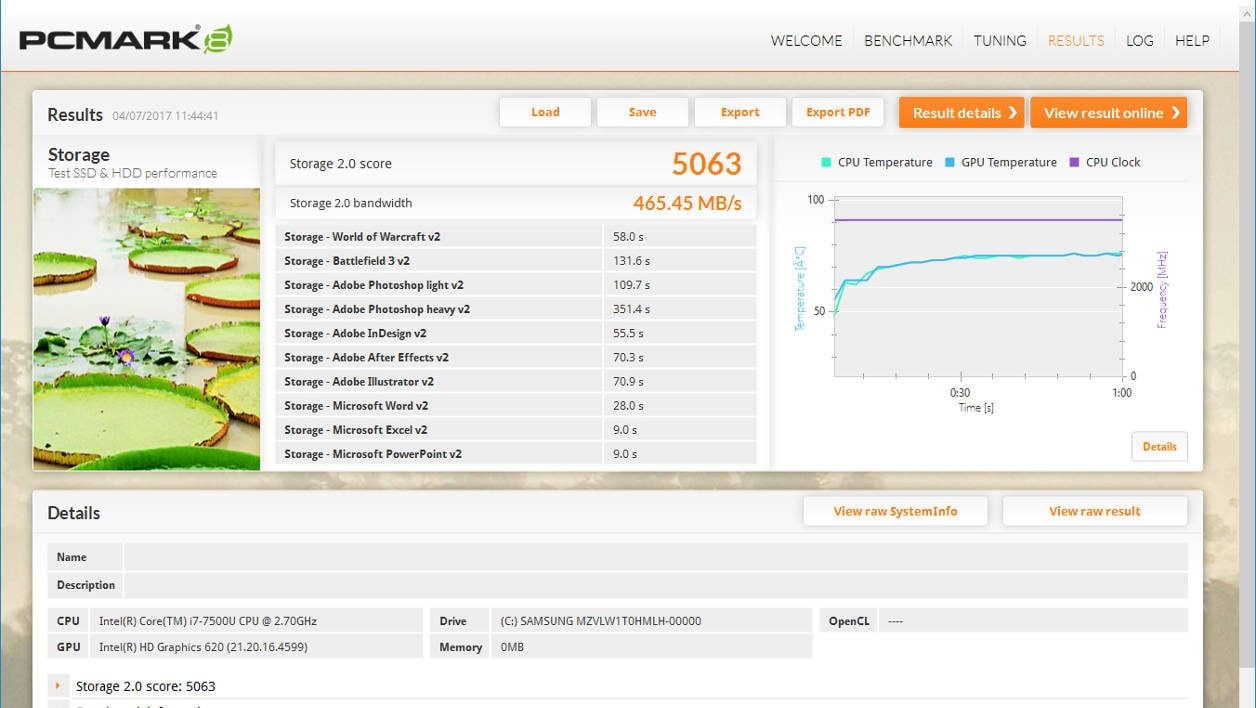Go to the Log tab
Screen dimensions: 1256x708
tap(1140, 41)
